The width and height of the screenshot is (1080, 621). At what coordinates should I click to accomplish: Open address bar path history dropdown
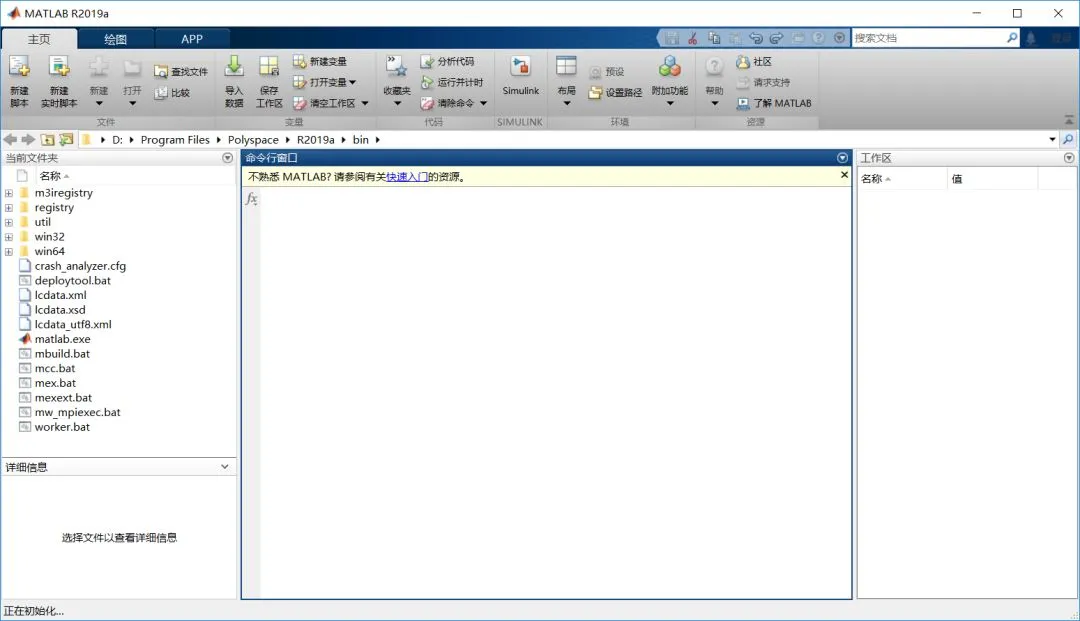(x=1052, y=139)
